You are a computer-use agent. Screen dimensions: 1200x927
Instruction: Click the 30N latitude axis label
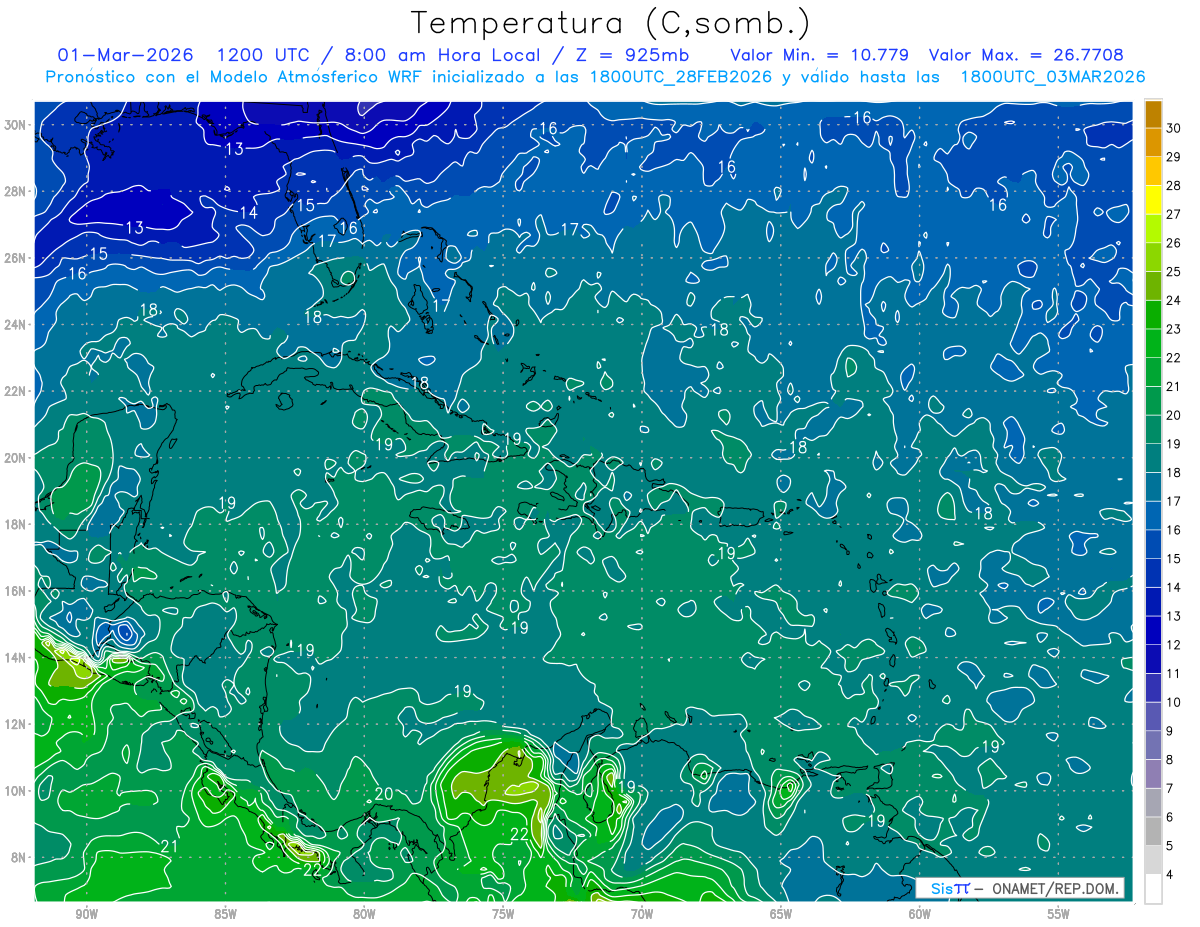click(x=17, y=125)
